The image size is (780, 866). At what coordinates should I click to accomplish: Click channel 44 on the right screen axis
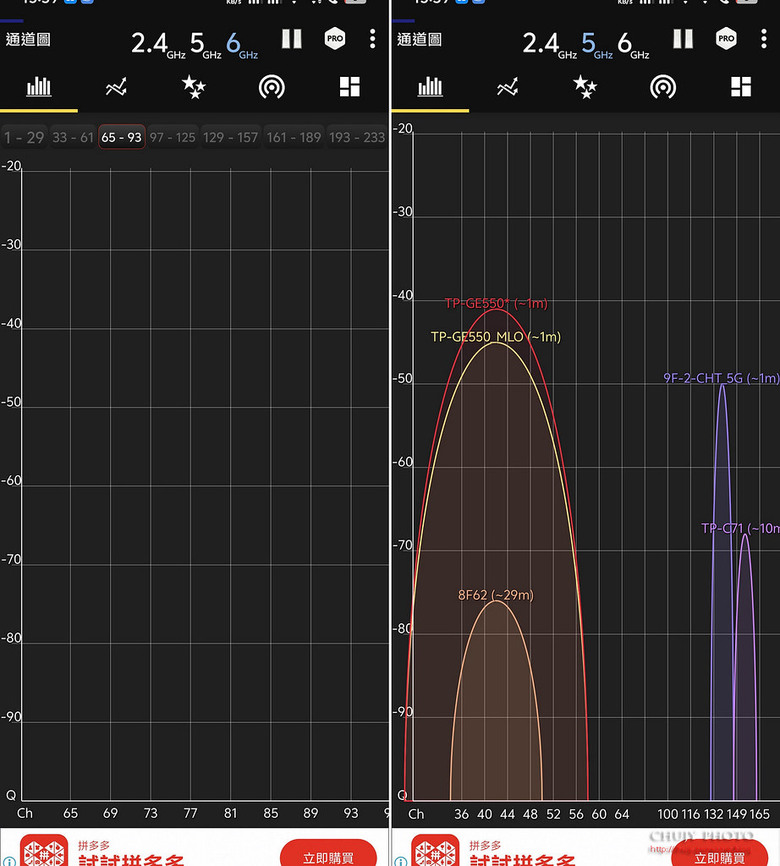click(x=507, y=814)
